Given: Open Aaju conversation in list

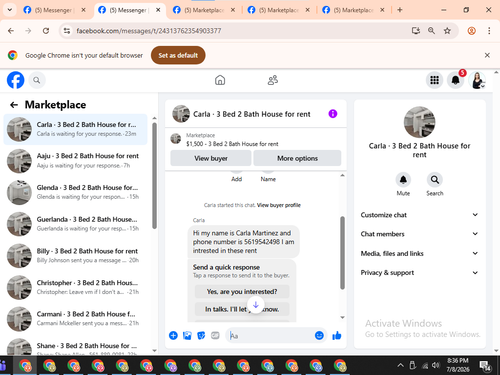Looking at the screenshot, I should (x=75, y=161).
